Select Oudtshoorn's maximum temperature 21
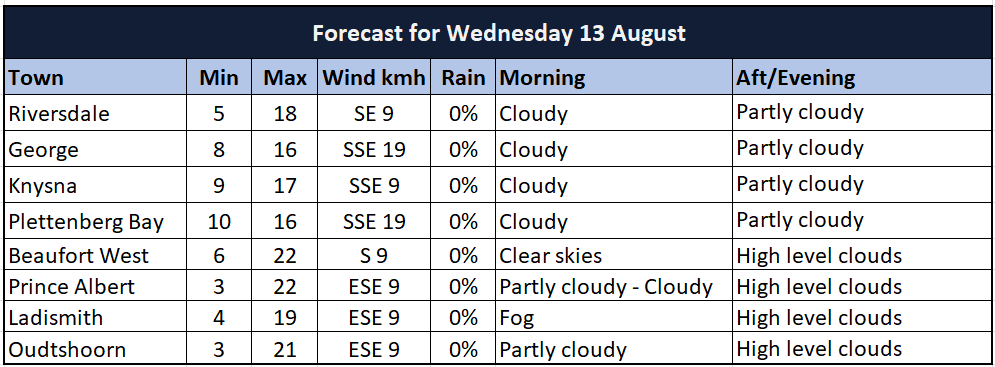995x367 pixels. [x=285, y=349]
